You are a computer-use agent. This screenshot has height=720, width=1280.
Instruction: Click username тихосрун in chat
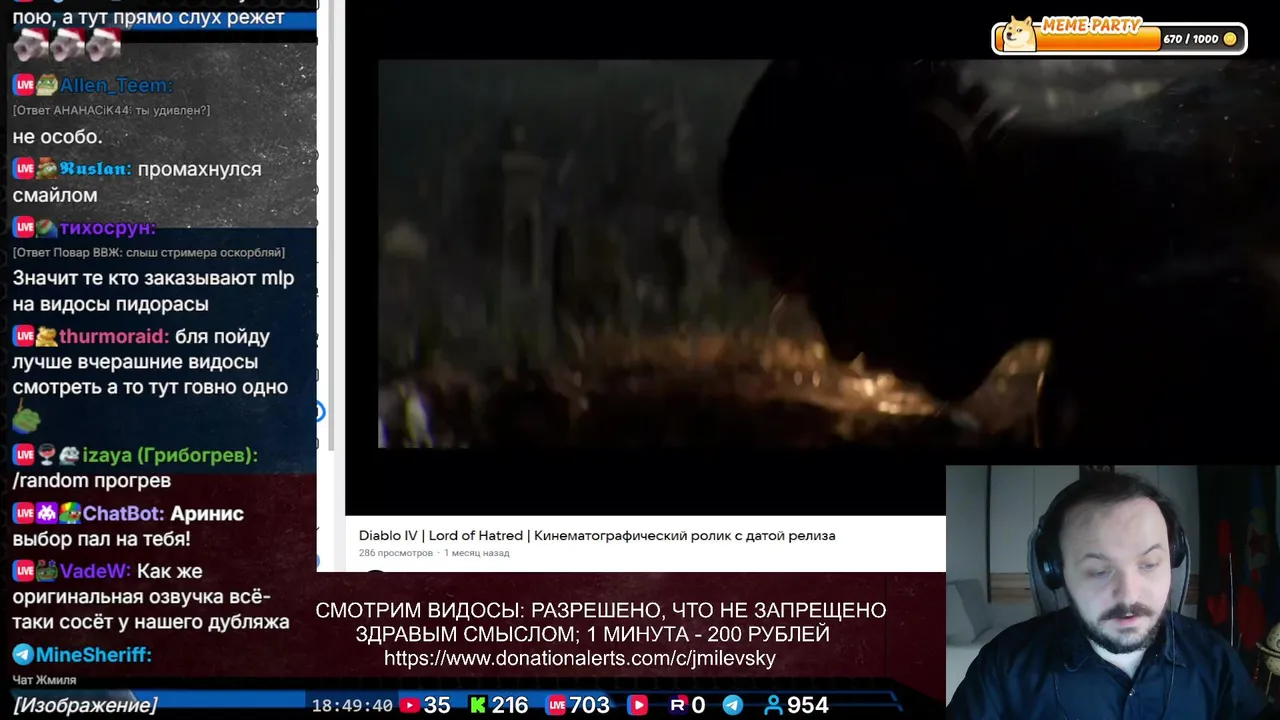[x=107, y=228]
